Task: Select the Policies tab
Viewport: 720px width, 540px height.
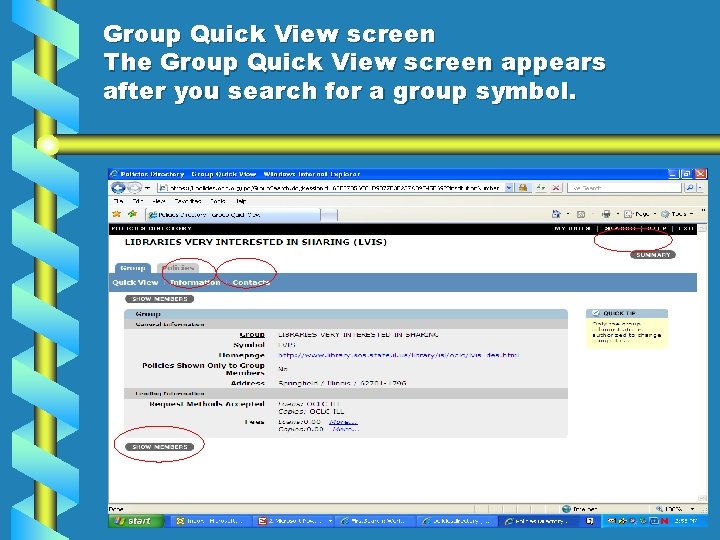Action: point(178,268)
